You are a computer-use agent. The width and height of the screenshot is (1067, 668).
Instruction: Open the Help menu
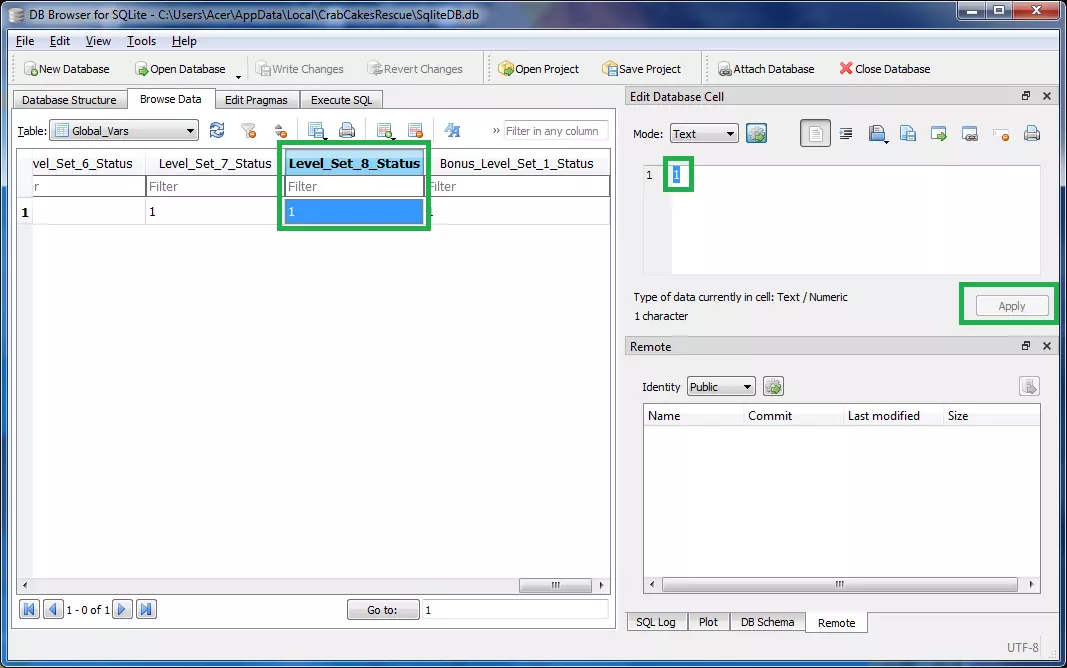184,41
